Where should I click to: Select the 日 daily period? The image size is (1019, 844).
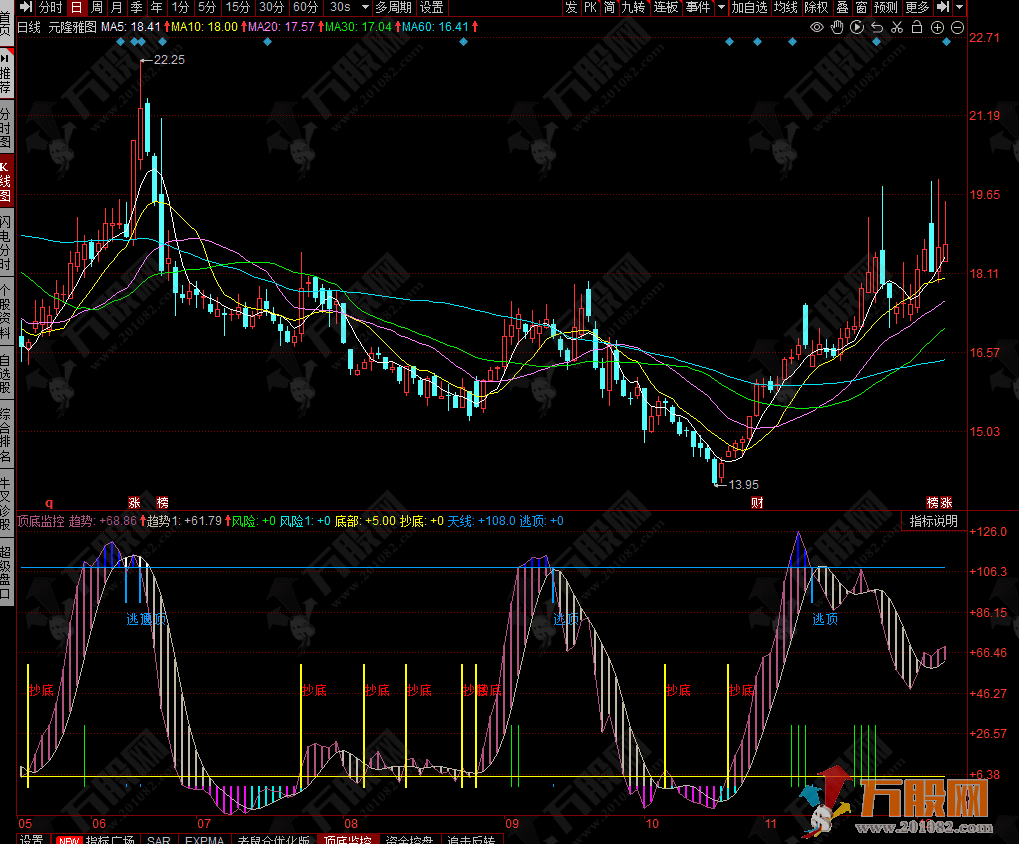77,7
